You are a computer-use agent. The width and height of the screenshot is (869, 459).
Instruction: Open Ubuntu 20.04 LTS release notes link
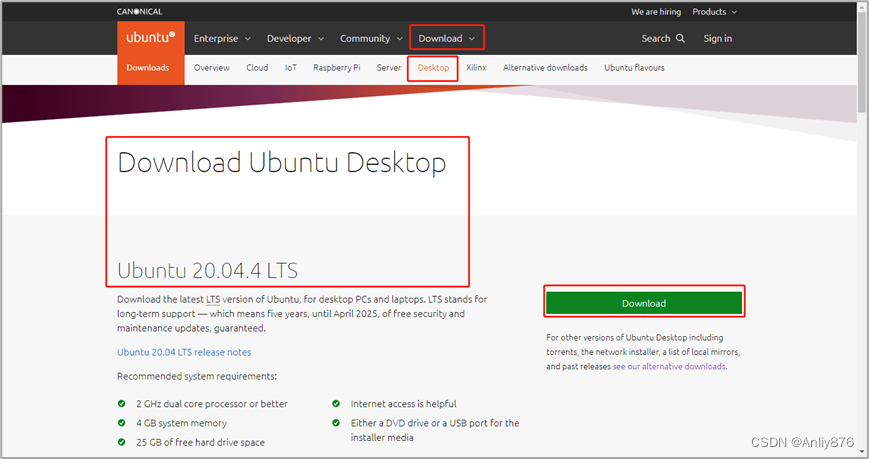tap(184, 352)
